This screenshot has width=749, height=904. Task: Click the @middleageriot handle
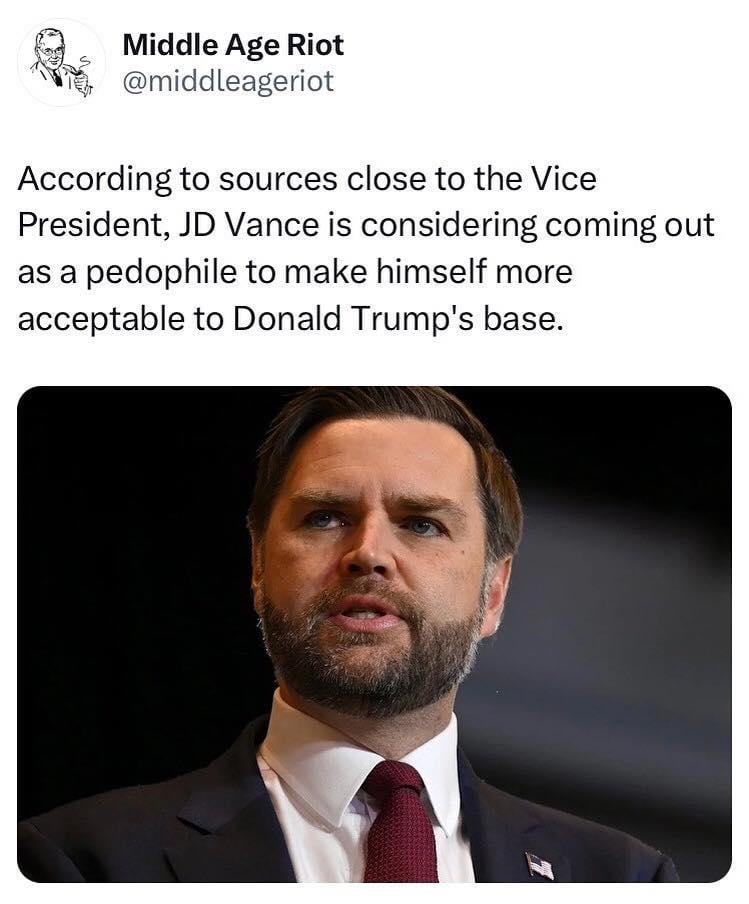click(227, 80)
